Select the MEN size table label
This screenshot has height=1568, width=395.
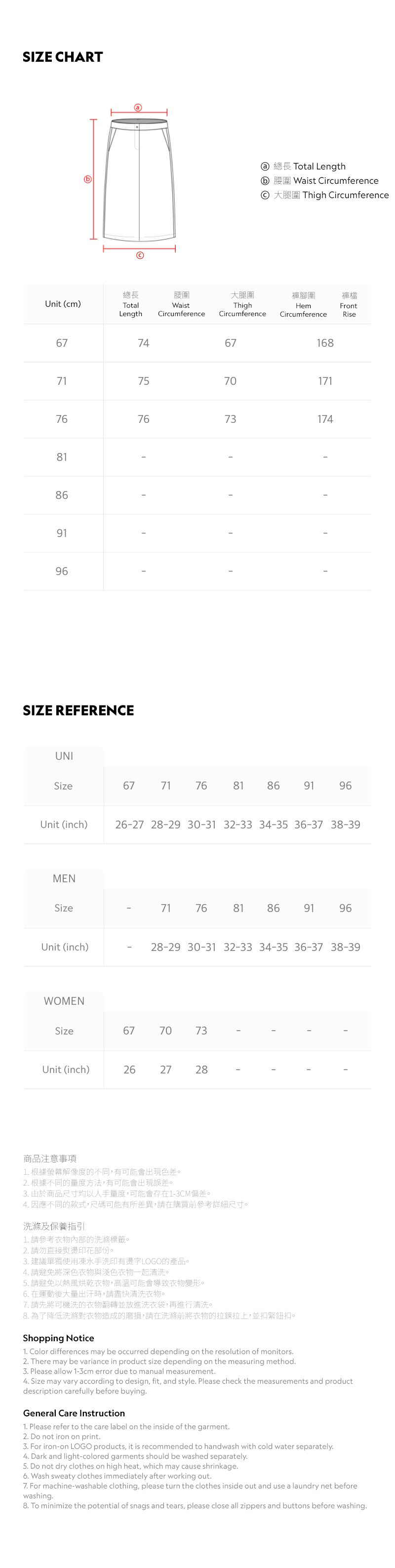pos(64,878)
